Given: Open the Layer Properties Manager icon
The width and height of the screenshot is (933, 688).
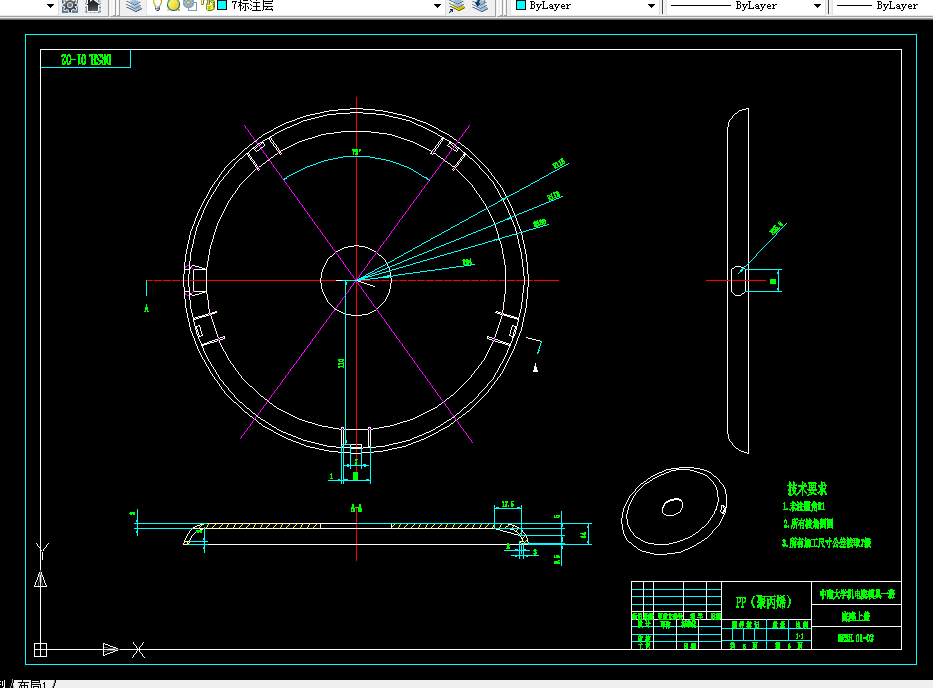Looking at the screenshot, I should pyautogui.click(x=134, y=6).
